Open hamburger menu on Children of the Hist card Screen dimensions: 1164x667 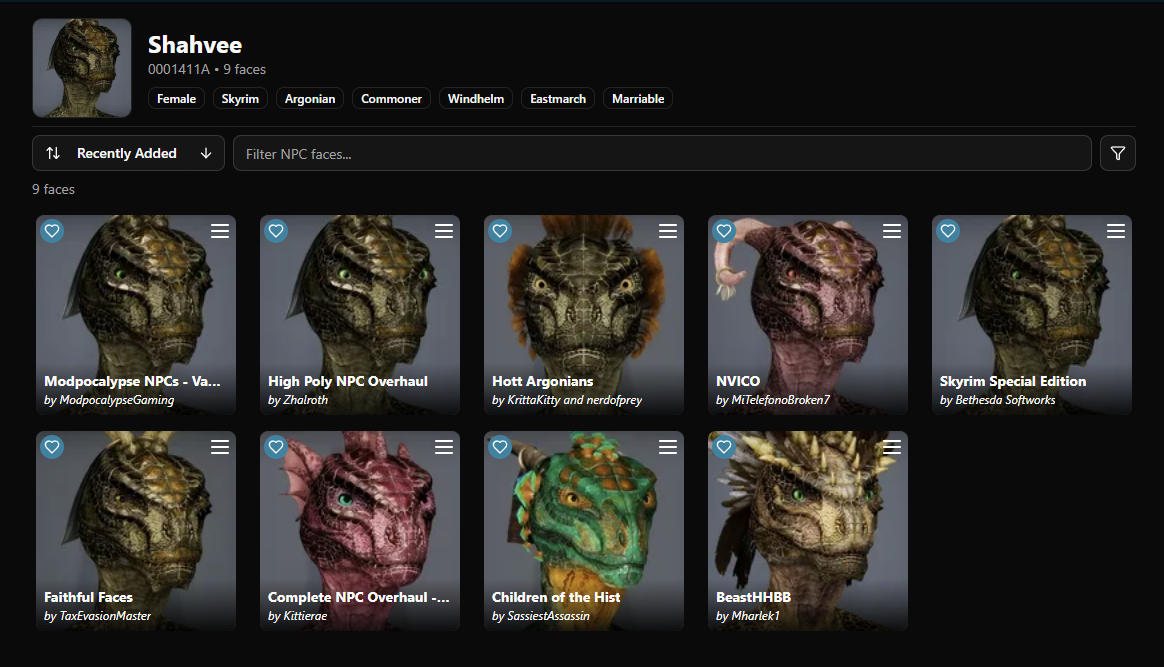point(668,447)
